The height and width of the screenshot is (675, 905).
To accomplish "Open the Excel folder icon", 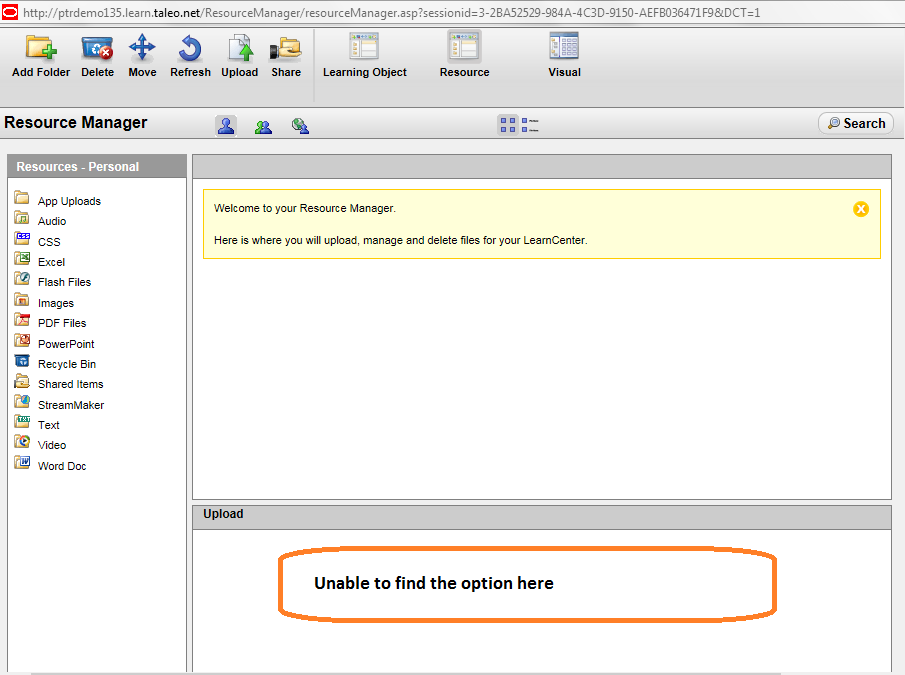I will pyautogui.click(x=22, y=258).
